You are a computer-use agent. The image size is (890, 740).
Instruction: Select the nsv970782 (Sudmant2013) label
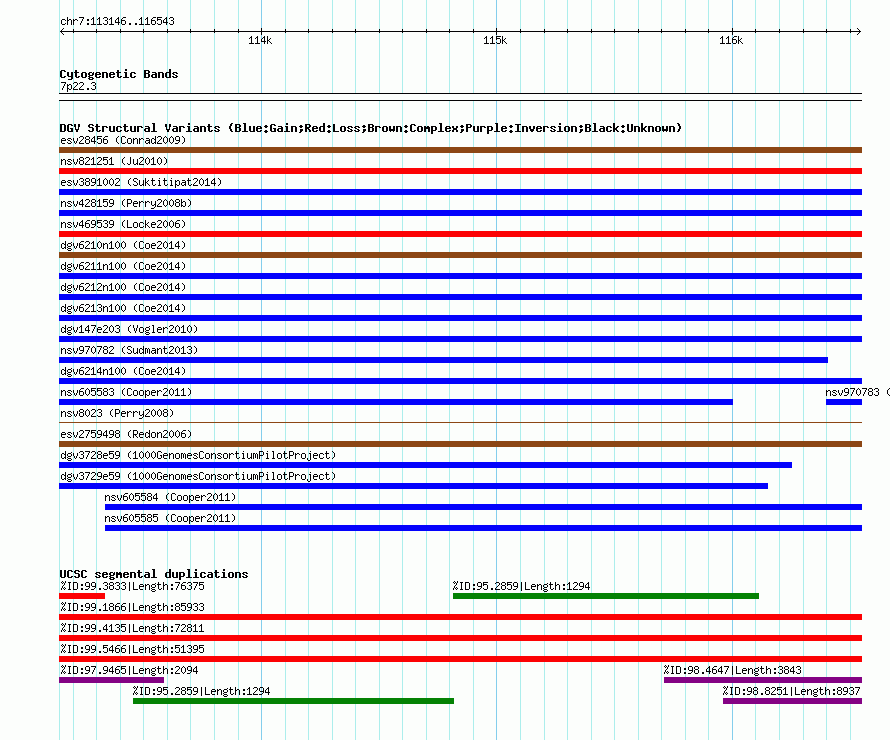pos(129,350)
